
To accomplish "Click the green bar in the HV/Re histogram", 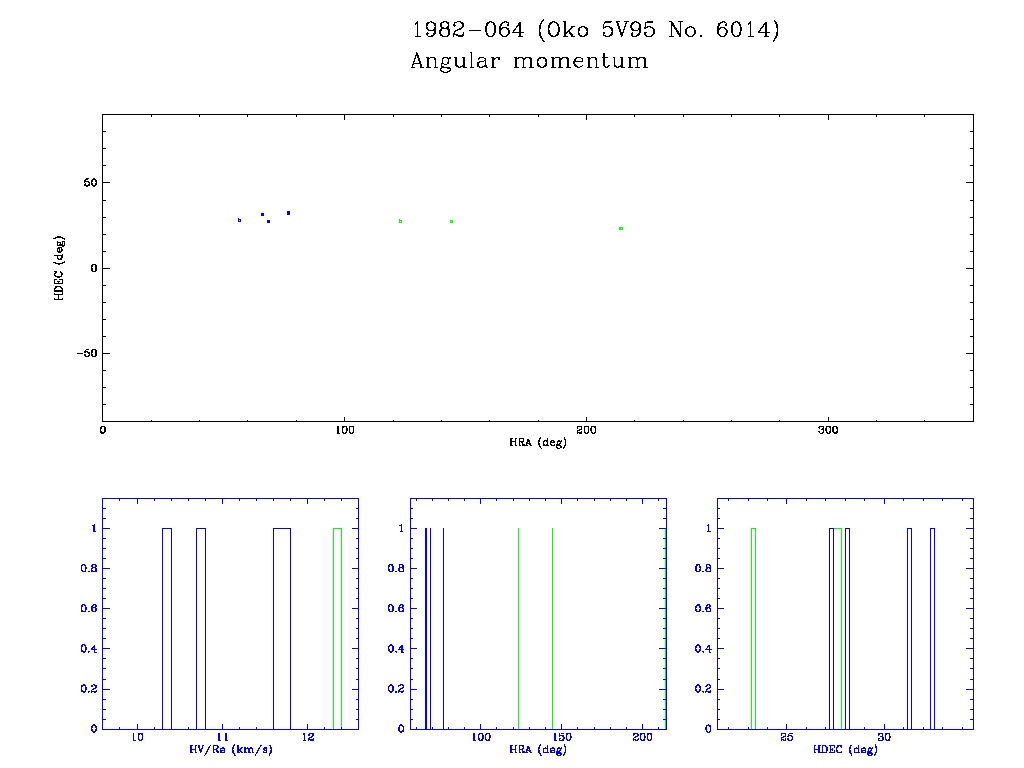I will click(337, 628).
